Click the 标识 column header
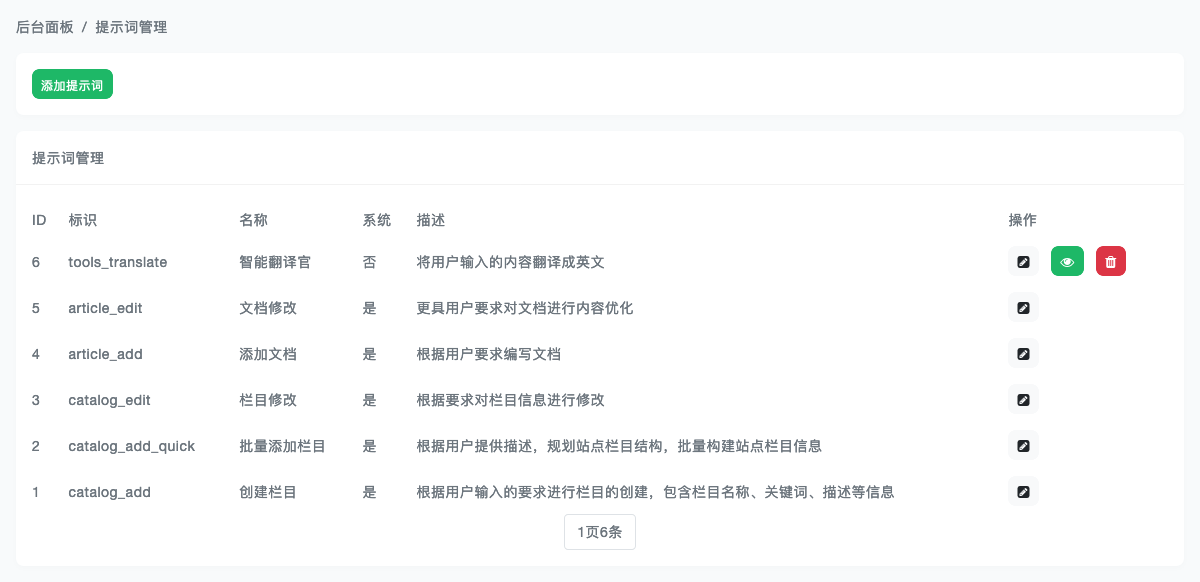Screen dimensions: 1200x582 [82, 220]
